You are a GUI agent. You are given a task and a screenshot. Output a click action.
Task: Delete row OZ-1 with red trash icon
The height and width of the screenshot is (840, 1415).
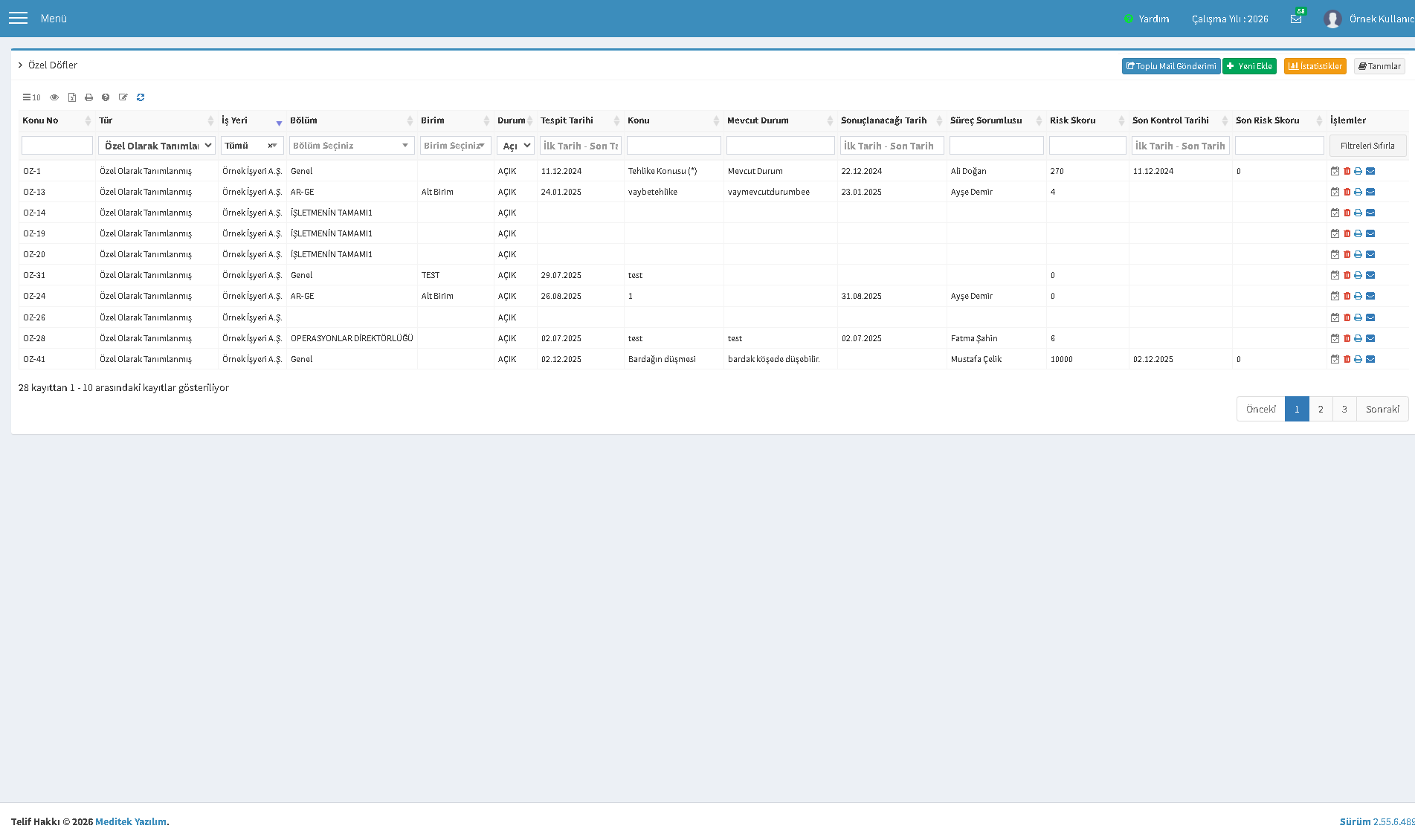point(1347,171)
